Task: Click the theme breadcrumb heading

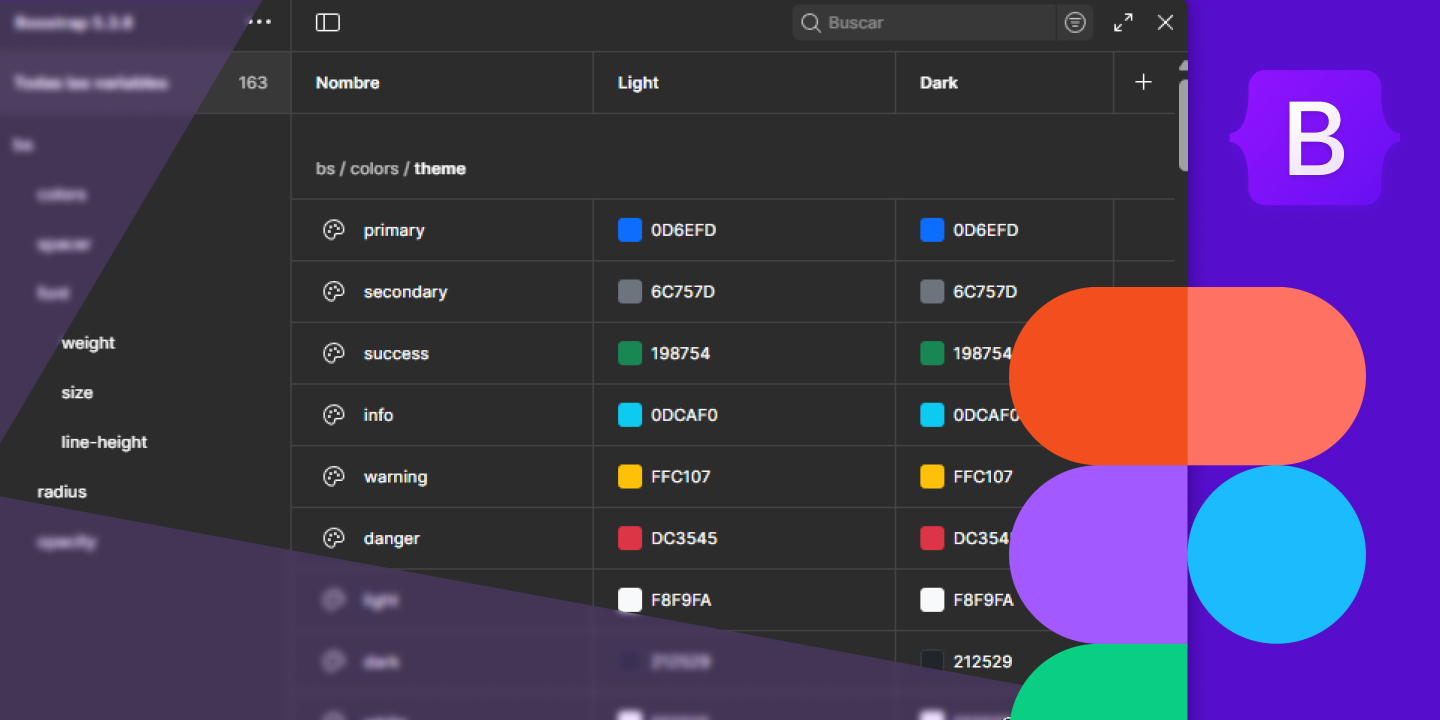Action: tap(440, 169)
